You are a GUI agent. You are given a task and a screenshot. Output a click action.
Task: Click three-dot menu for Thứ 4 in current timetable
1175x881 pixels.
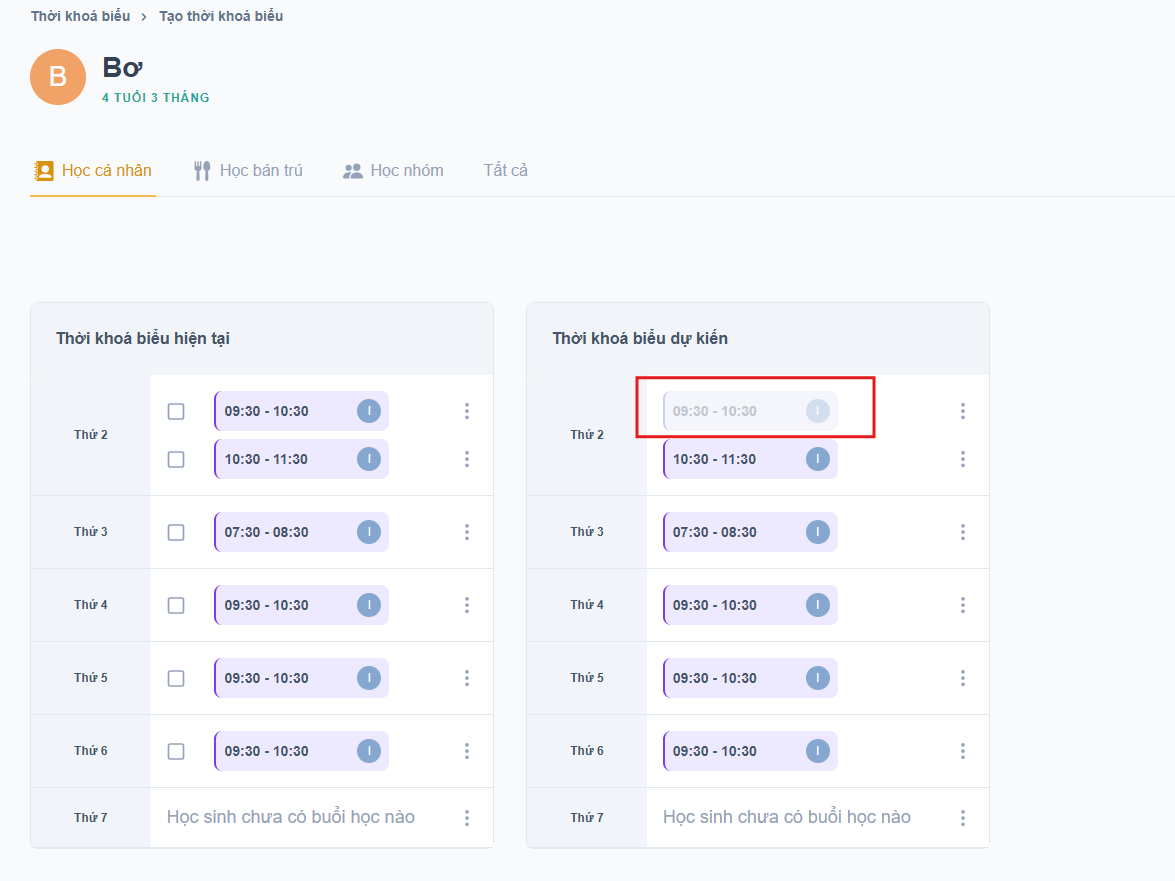467,605
